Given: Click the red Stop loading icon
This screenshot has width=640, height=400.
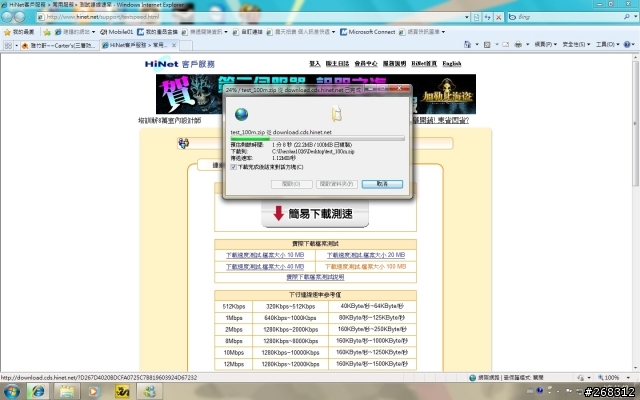Looking at the screenshot, I should click(498, 17).
